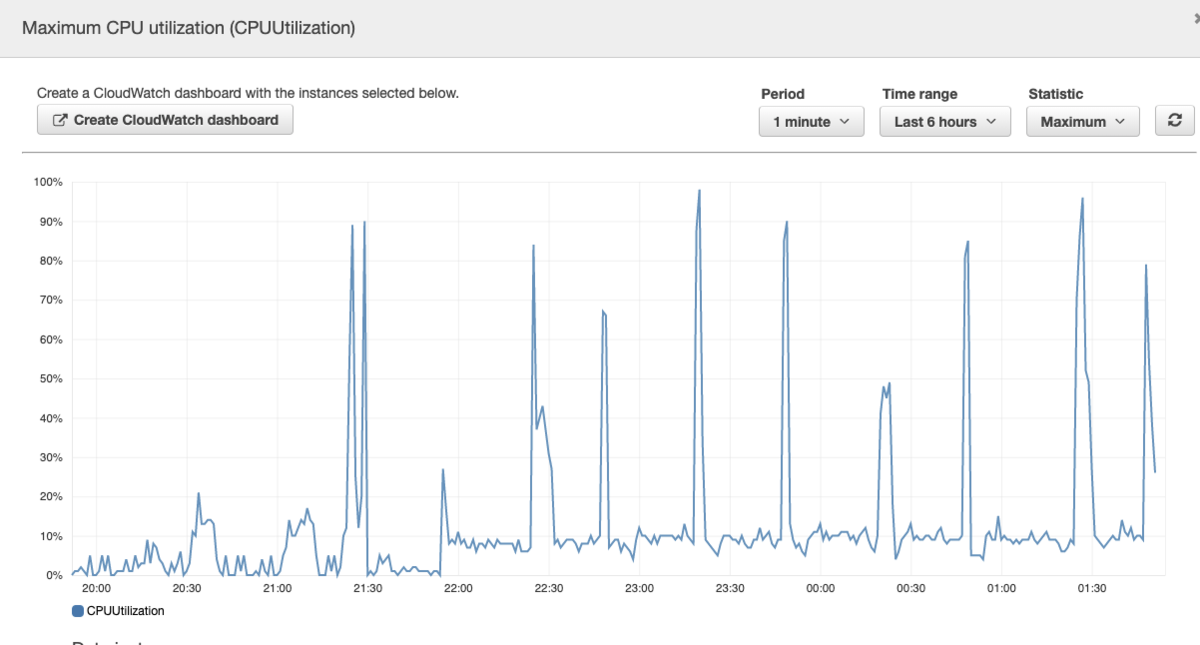Click the spike peak near 22:25
The width and height of the screenshot is (1200, 645).
point(533,245)
